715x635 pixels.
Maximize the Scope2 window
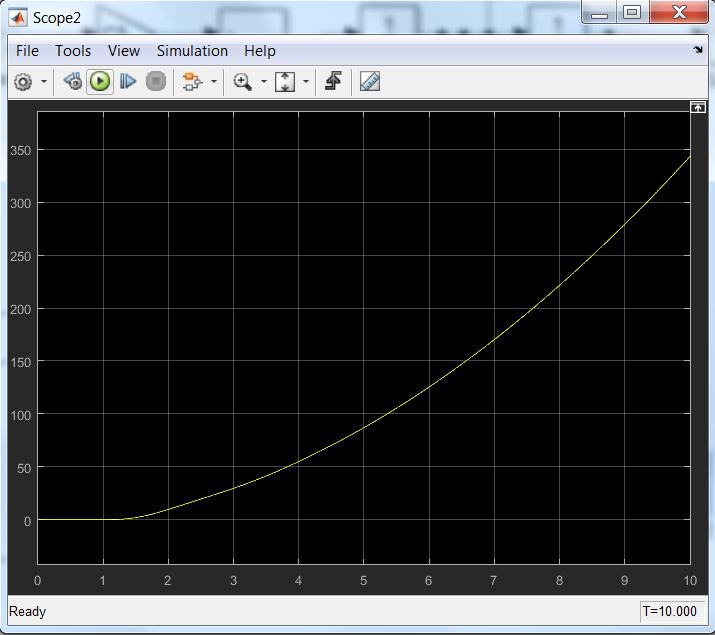coord(632,12)
